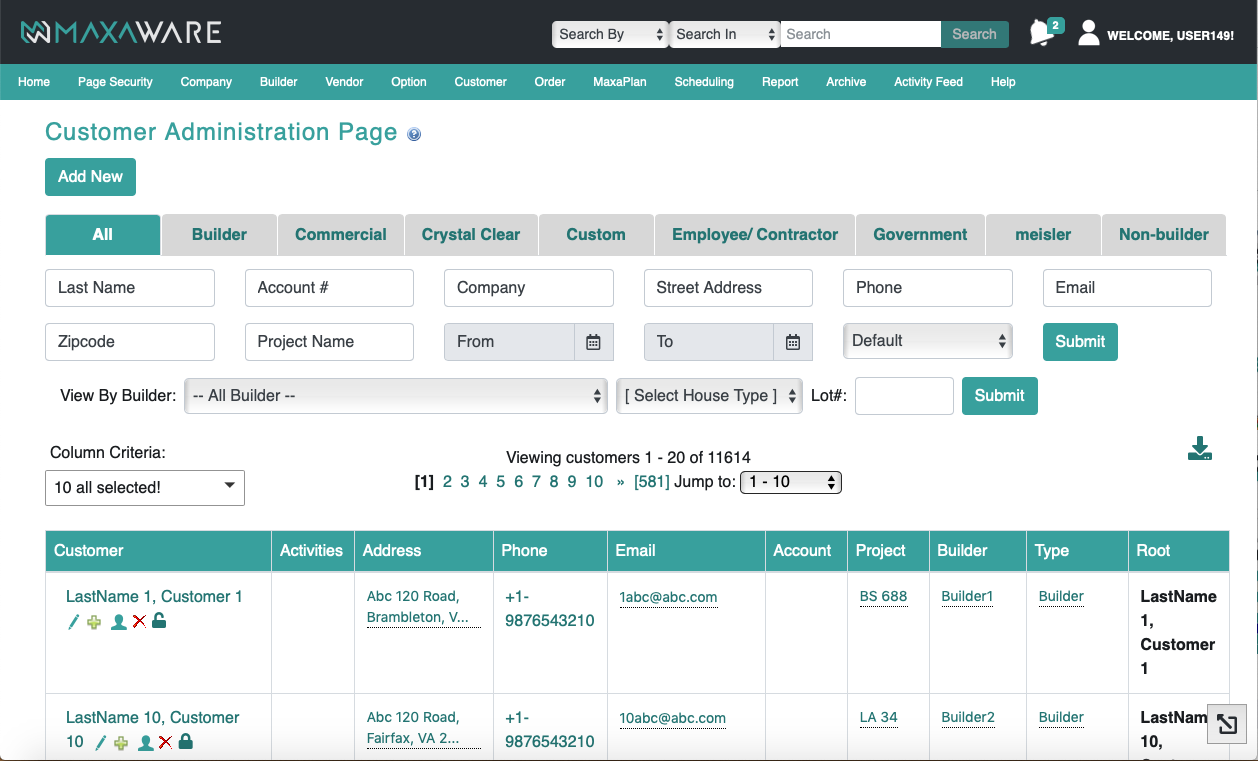Click the person icon for LastName 1
Screen dimensions: 1258x761
pos(119,622)
